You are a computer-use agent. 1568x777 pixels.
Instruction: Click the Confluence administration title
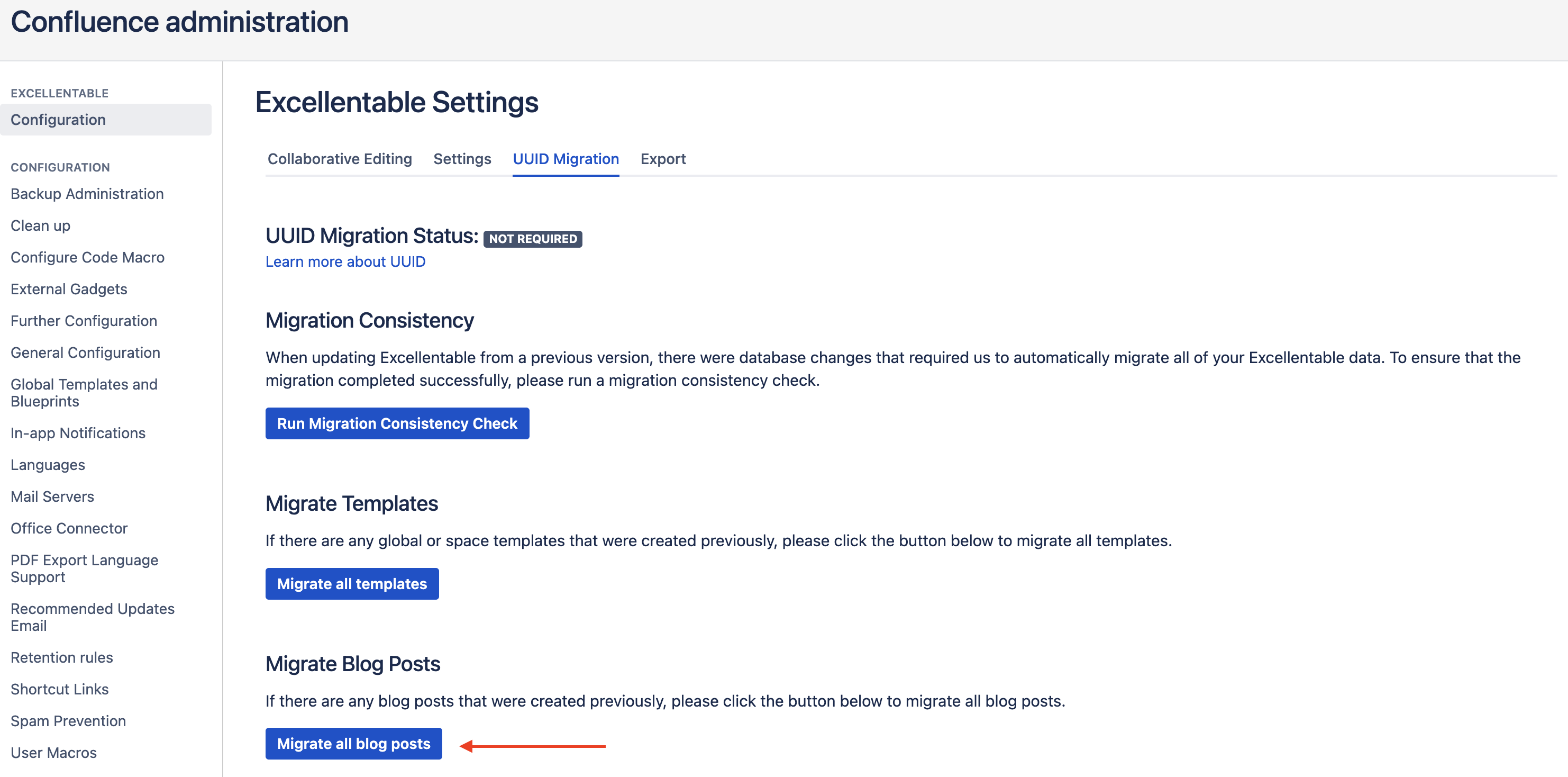click(179, 22)
